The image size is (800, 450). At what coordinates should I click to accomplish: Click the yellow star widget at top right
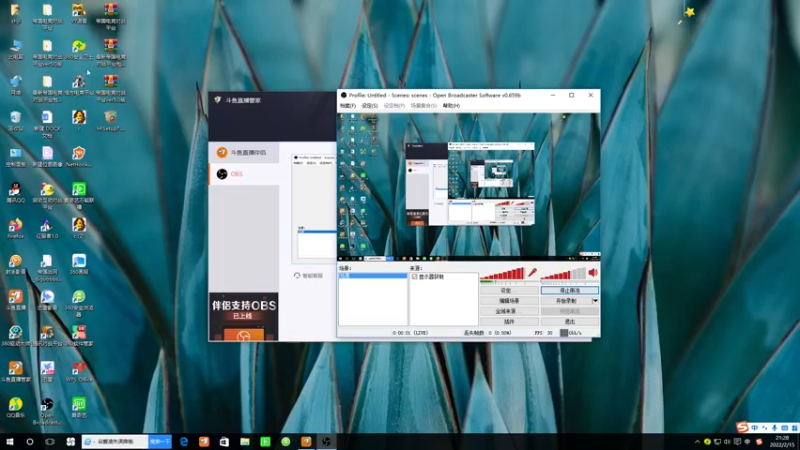pyautogui.click(x=689, y=12)
